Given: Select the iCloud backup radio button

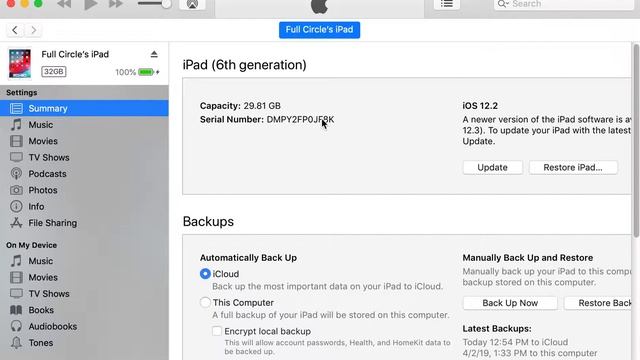Looking at the screenshot, I should 205,273.
